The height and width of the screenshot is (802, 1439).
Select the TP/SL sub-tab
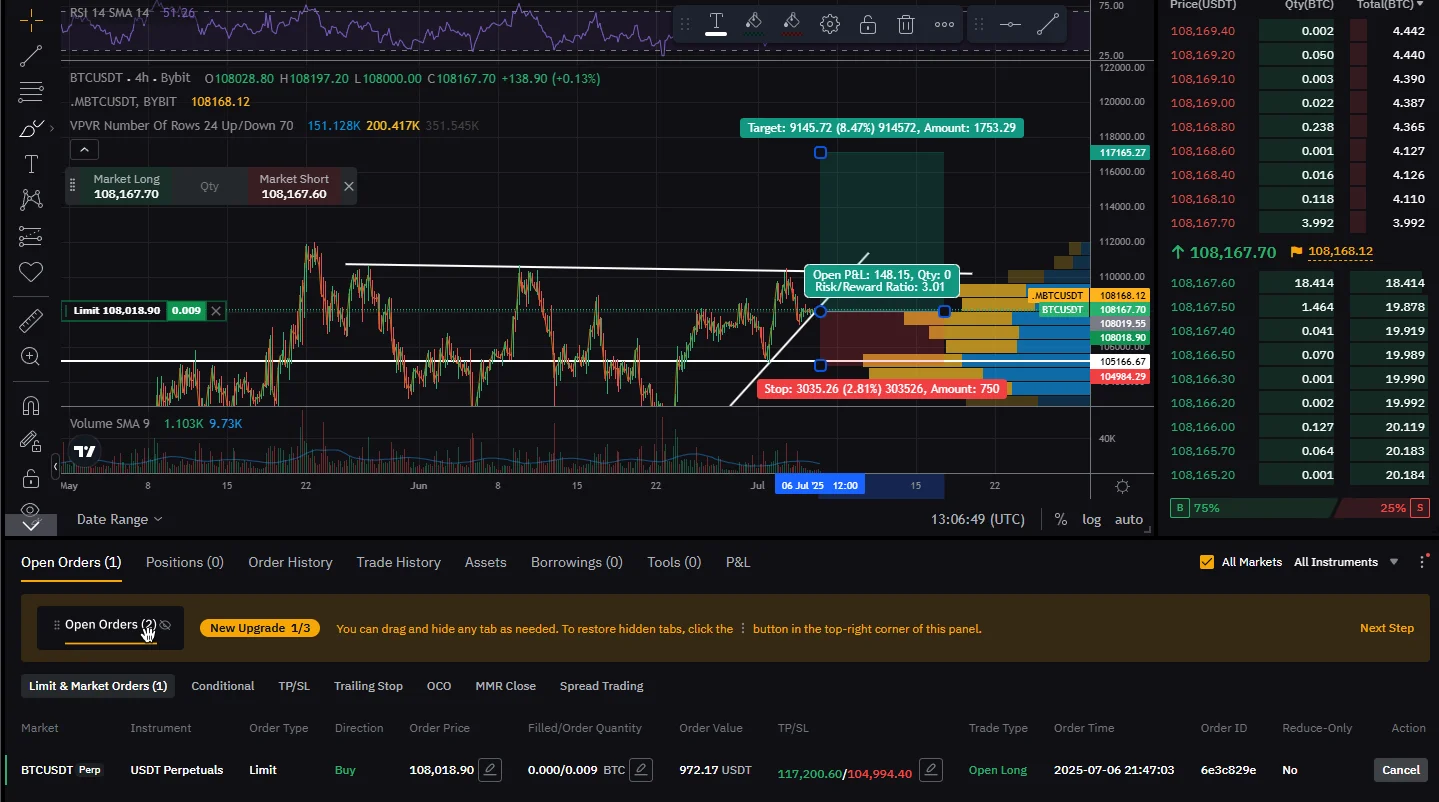pyautogui.click(x=294, y=686)
